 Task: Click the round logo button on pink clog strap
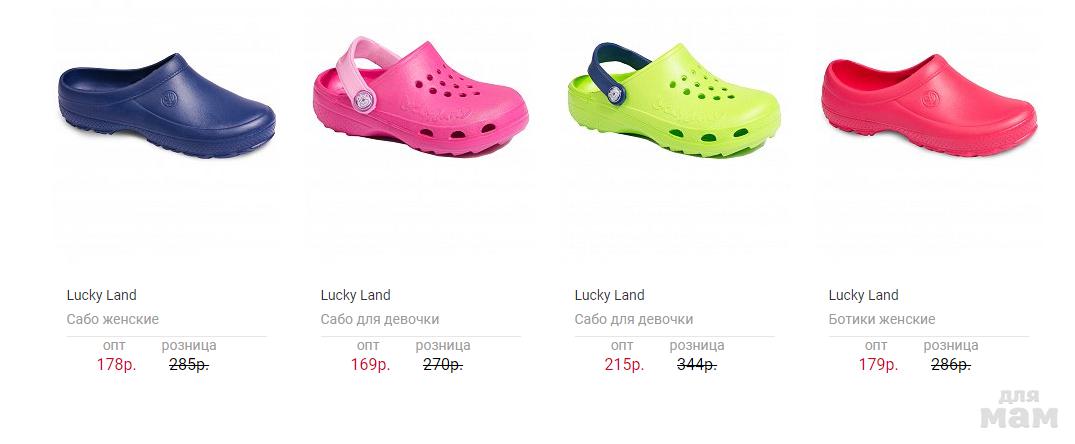(x=364, y=101)
